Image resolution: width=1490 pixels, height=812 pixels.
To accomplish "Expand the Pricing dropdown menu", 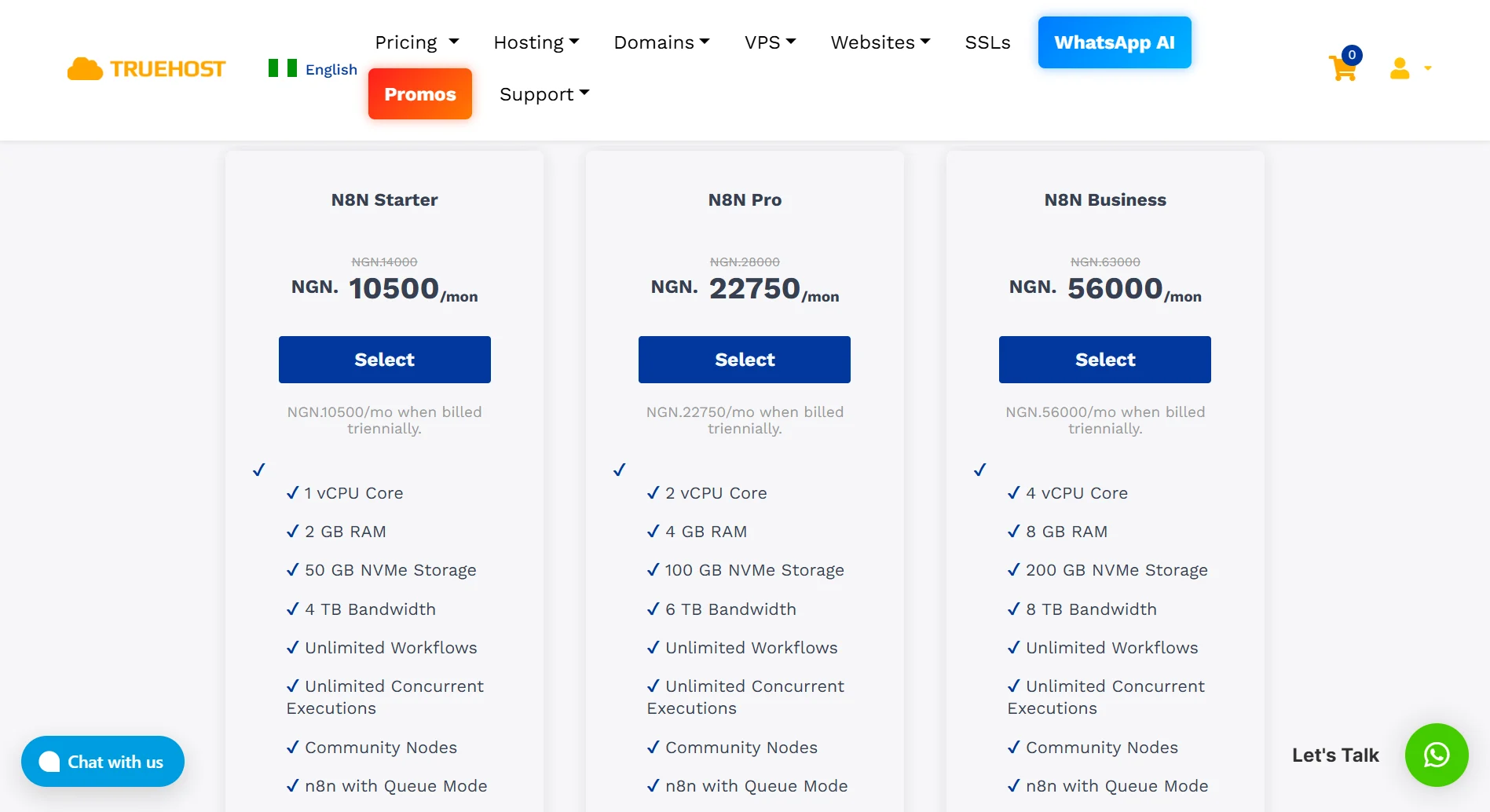I will [417, 42].
